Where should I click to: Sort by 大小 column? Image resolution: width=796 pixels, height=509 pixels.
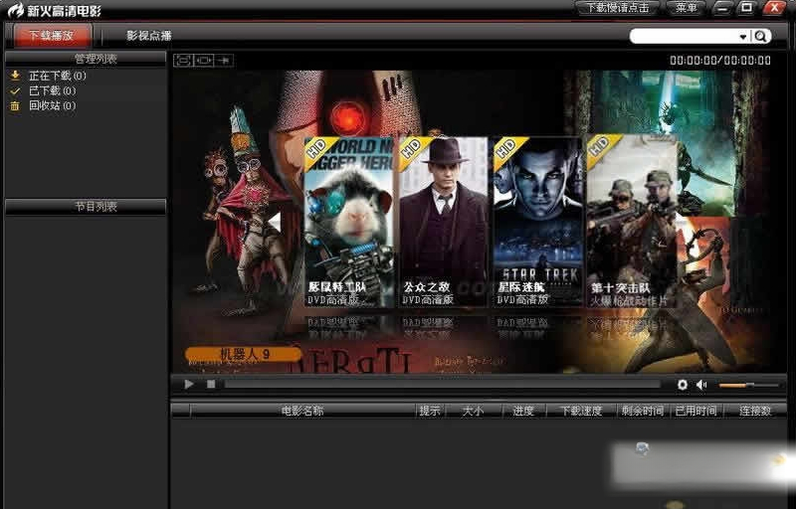pos(473,411)
